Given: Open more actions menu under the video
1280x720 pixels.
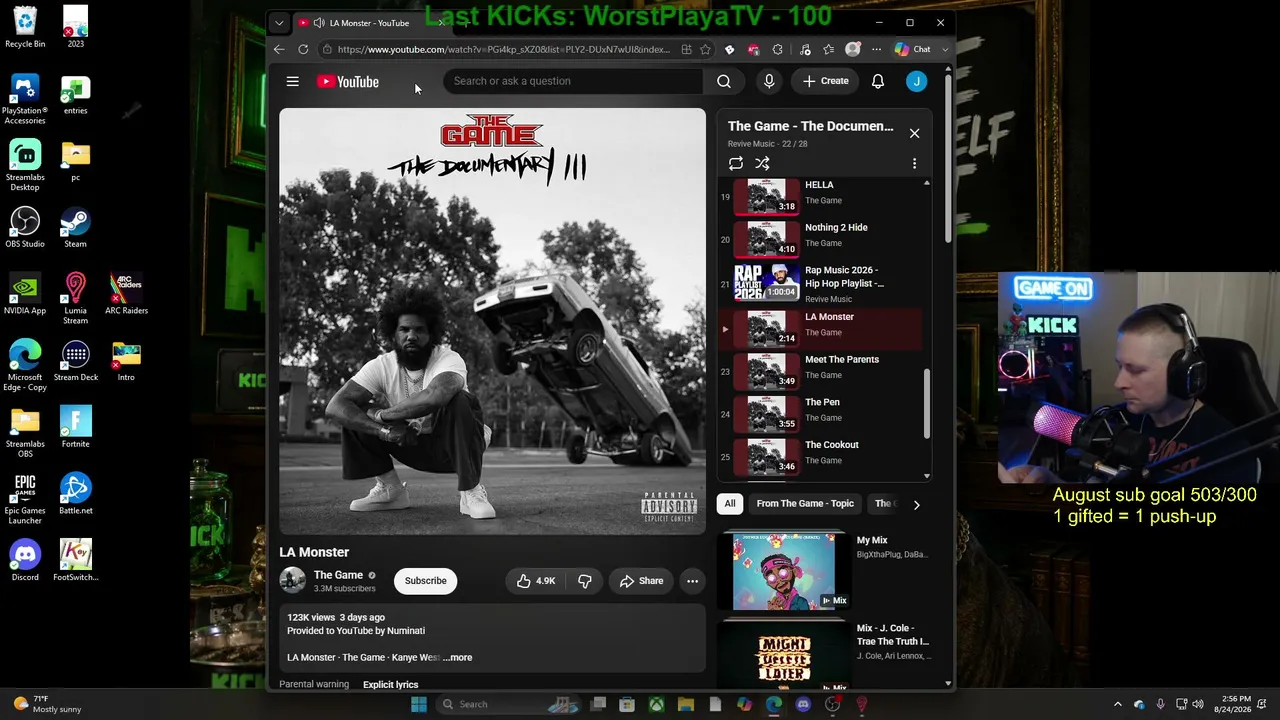Looking at the screenshot, I should pos(692,581).
